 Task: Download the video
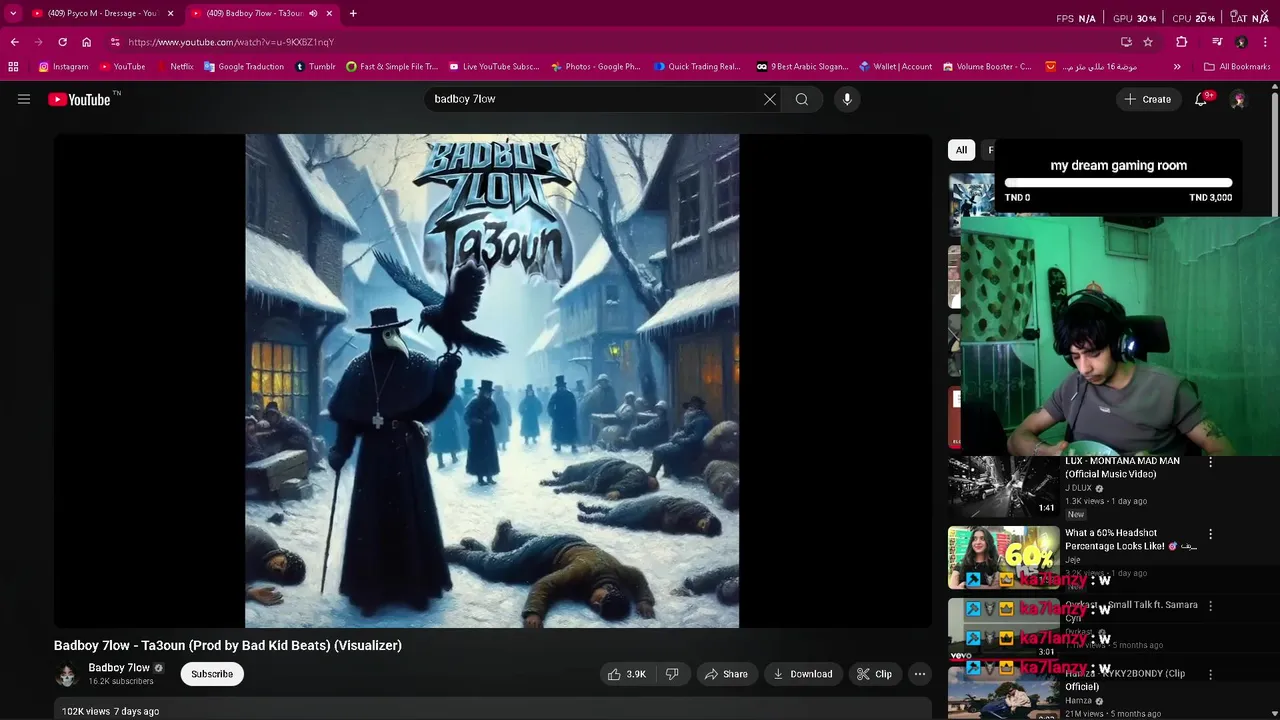click(803, 674)
